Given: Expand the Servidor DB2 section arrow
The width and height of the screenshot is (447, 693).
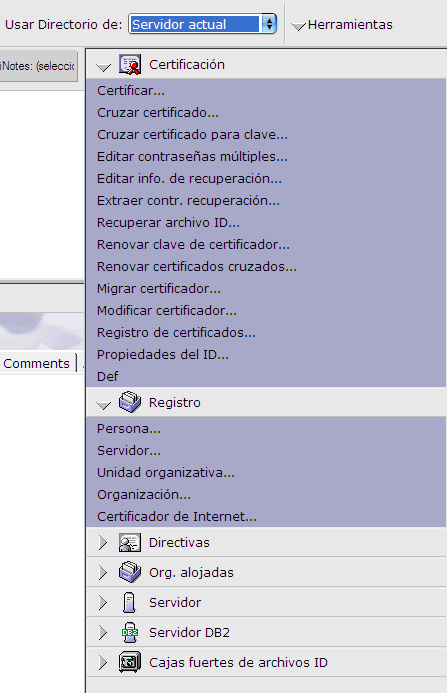Looking at the screenshot, I should pyautogui.click(x=103, y=632).
